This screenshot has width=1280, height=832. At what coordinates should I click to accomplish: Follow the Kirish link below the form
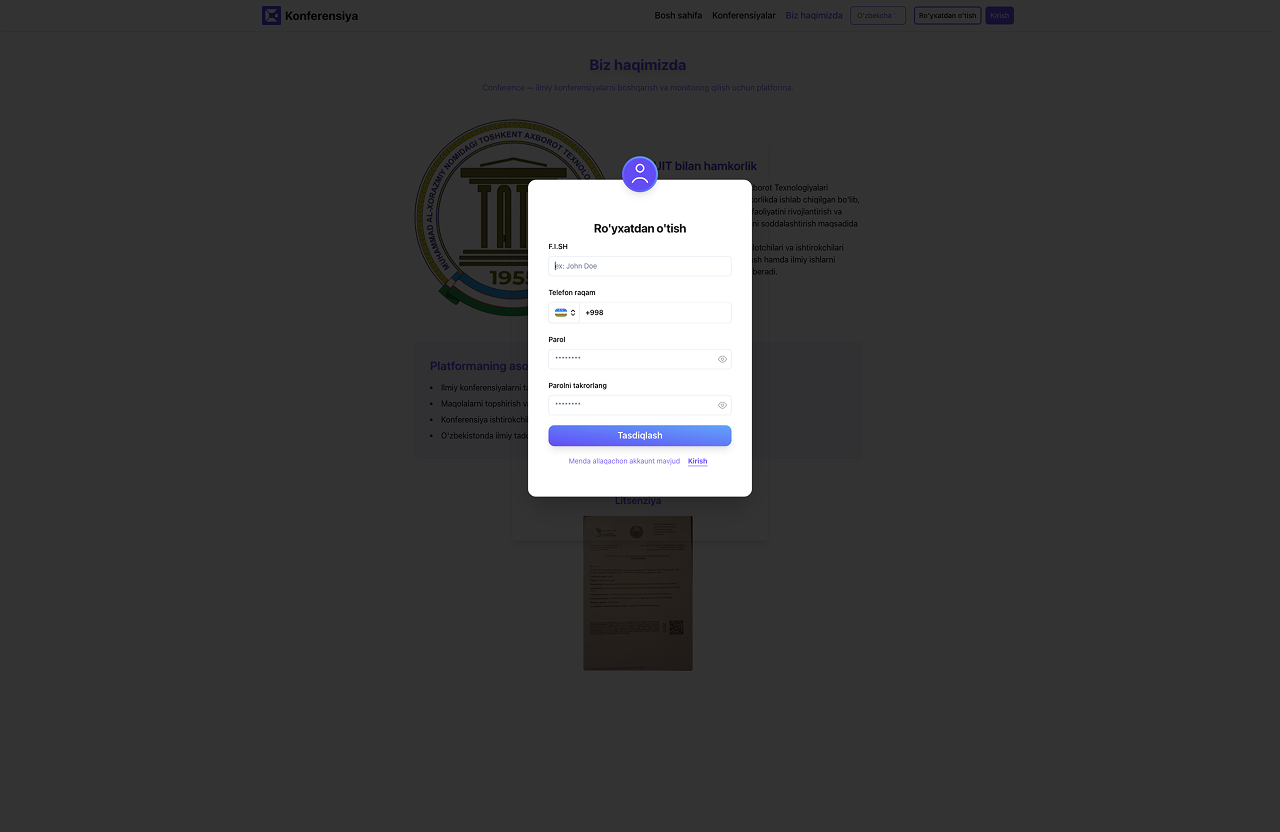pos(698,461)
